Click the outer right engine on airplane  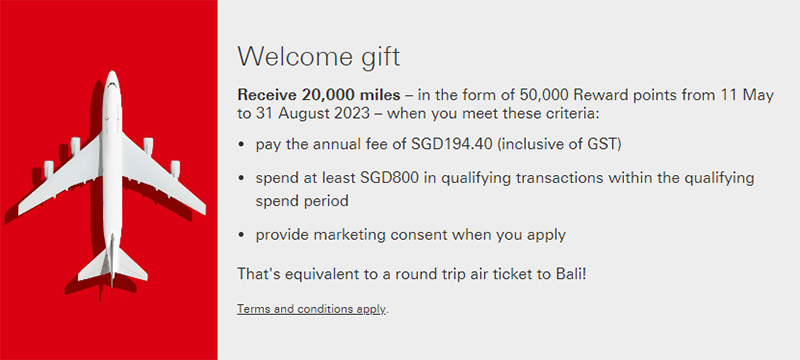[x=175, y=169]
